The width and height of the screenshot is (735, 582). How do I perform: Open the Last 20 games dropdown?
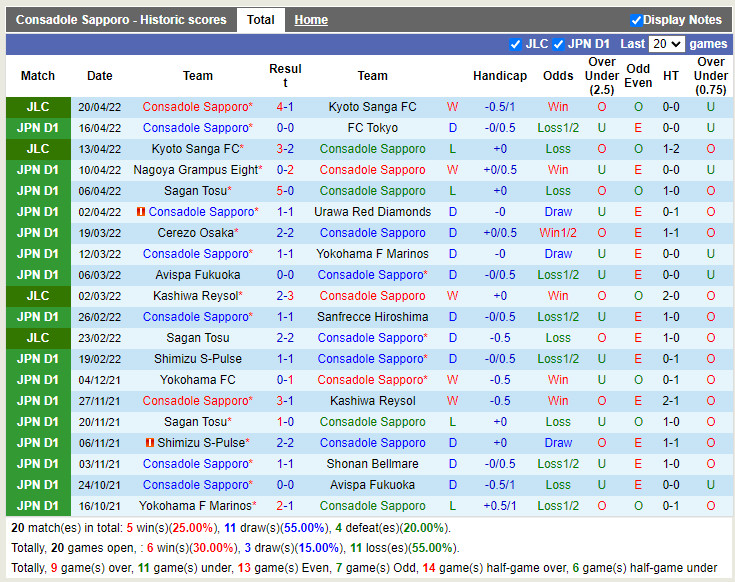click(666, 44)
